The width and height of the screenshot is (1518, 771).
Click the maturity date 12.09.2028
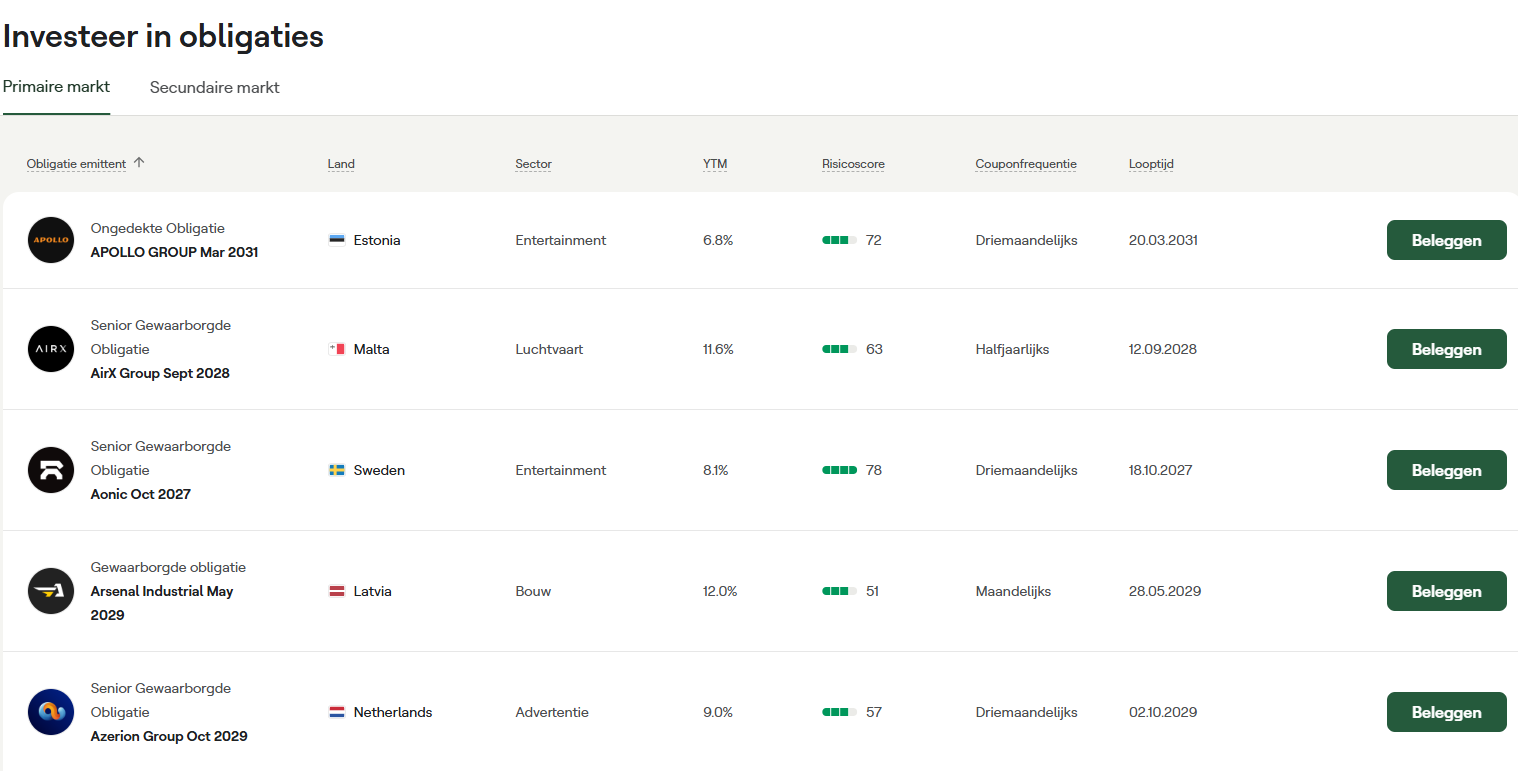pyautogui.click(x=1163, y=349)
